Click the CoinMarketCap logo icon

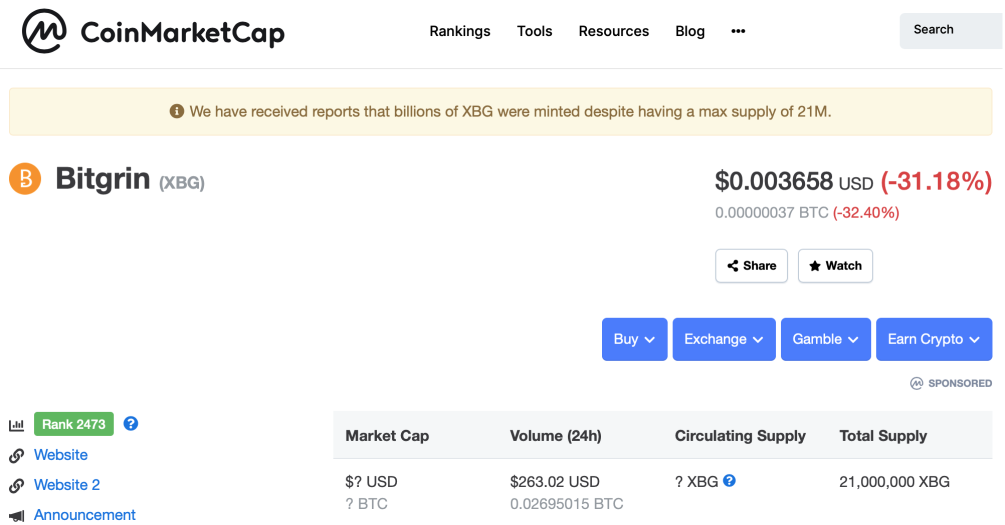pyautogui.click(x=44, y=31)
